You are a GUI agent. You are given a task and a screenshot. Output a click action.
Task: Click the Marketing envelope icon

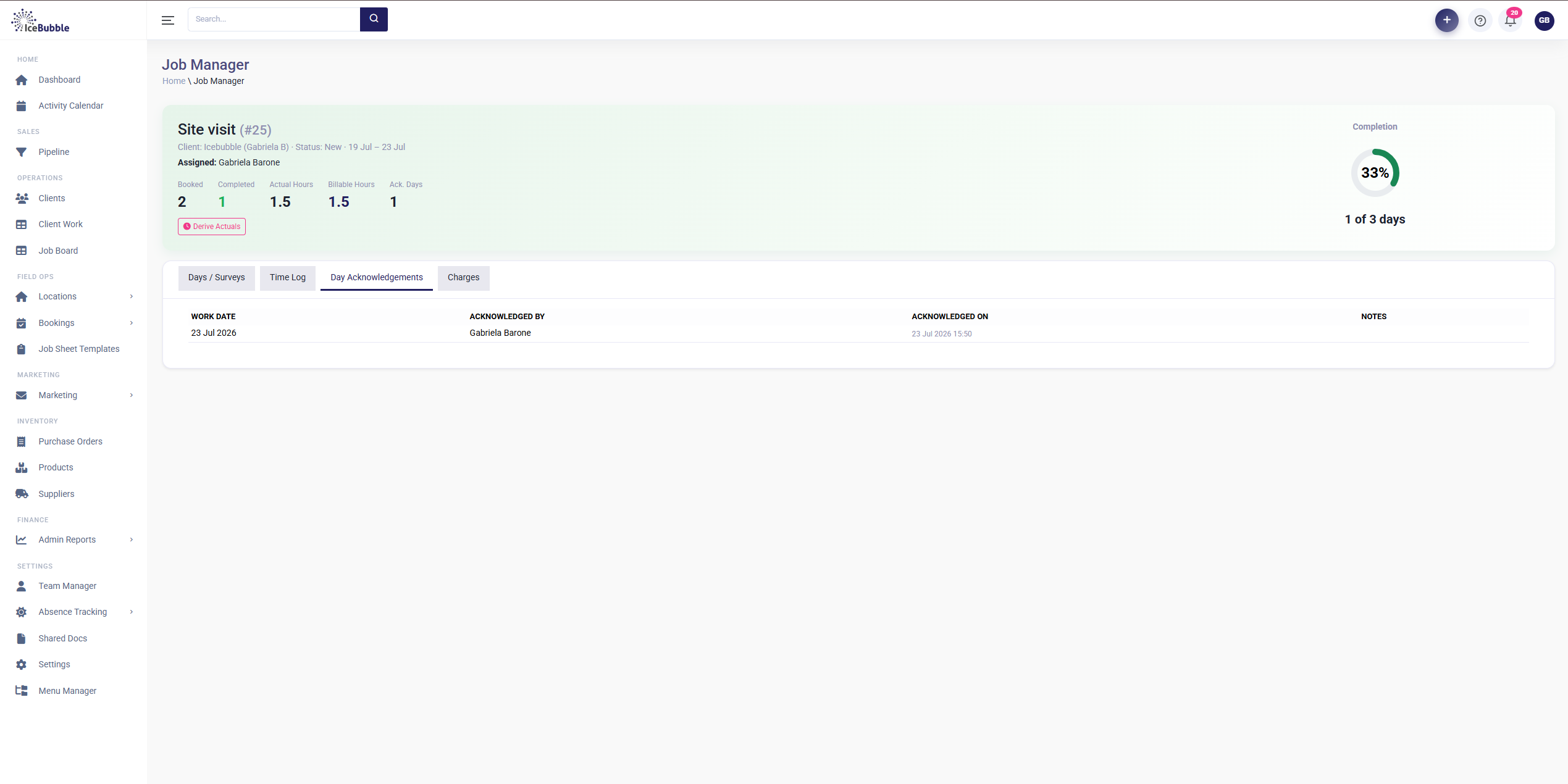[22, 395]
